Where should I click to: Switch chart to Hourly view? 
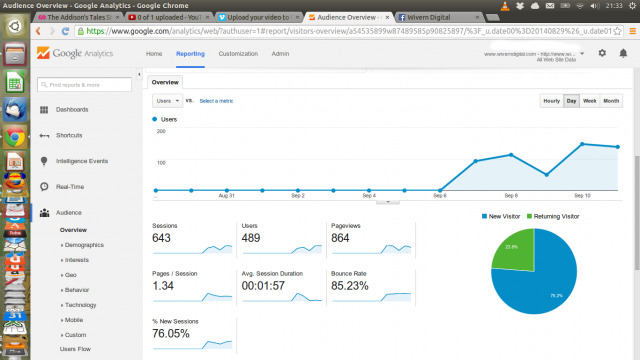tap(551, 101)
